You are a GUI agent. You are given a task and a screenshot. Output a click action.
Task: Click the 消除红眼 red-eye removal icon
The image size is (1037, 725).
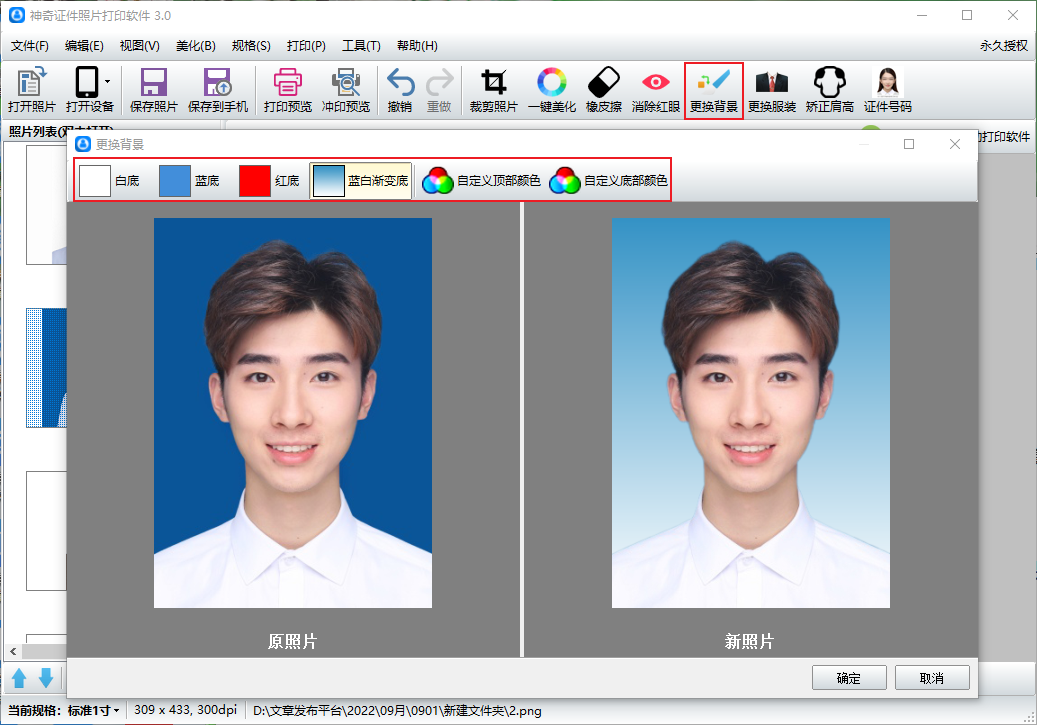[655, 83]
